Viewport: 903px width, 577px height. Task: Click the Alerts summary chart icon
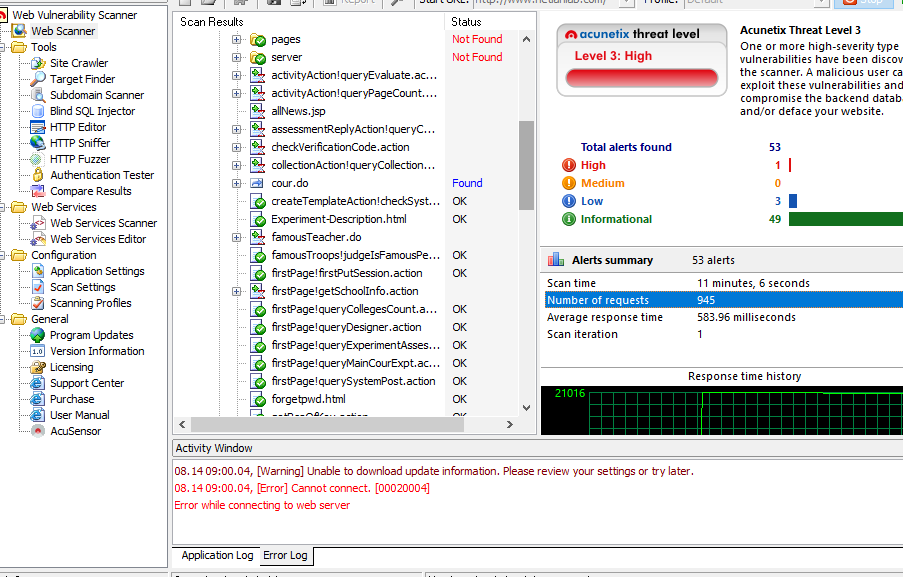tap(556, 260)
